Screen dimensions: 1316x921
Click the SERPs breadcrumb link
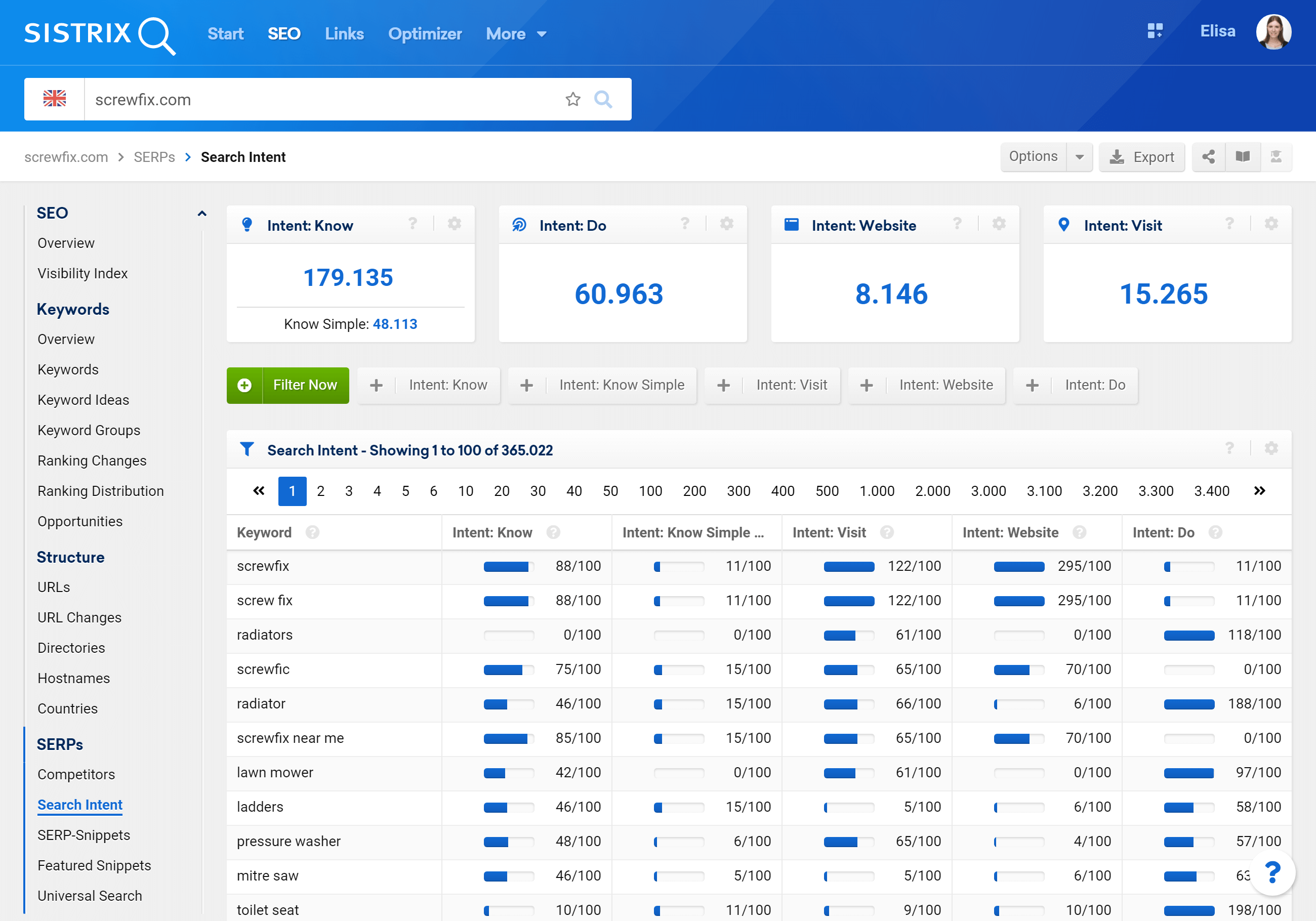pyautogui.click(x=154, y=157)
